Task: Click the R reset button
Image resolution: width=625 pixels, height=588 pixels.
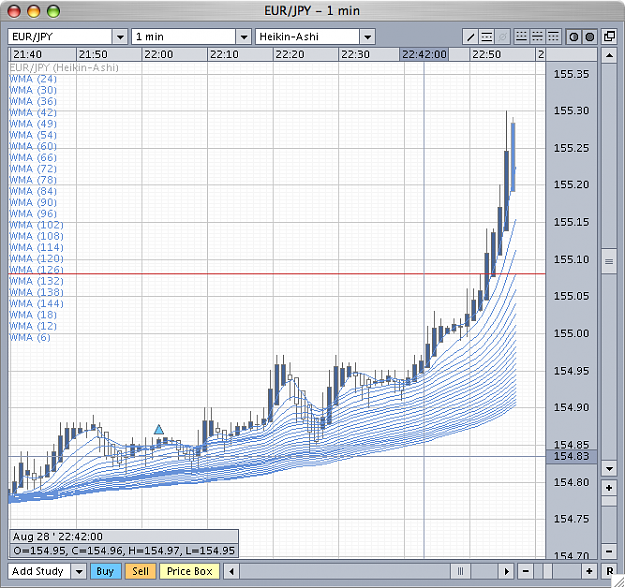Action: [x=609, y=572]
